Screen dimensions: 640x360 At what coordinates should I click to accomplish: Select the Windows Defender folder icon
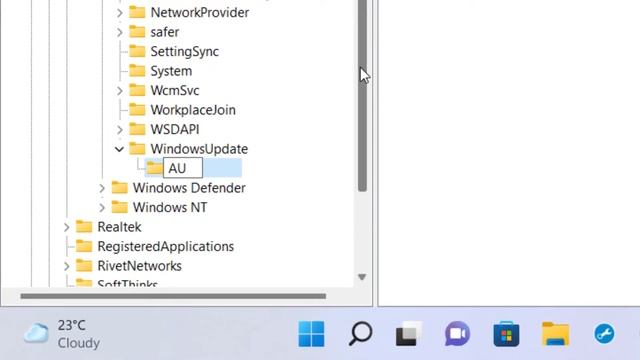(120, 187)
